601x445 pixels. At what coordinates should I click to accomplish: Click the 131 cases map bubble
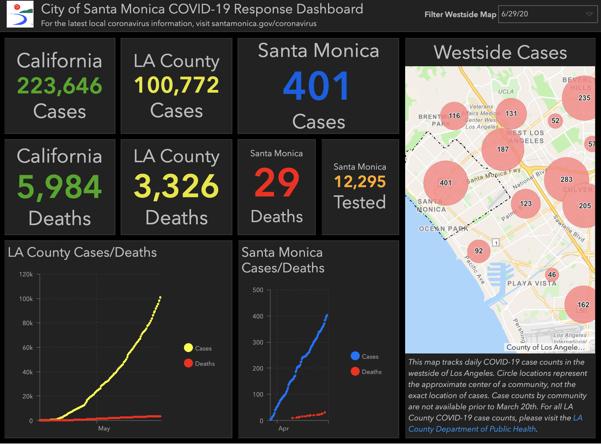click(x=511, y=113)
